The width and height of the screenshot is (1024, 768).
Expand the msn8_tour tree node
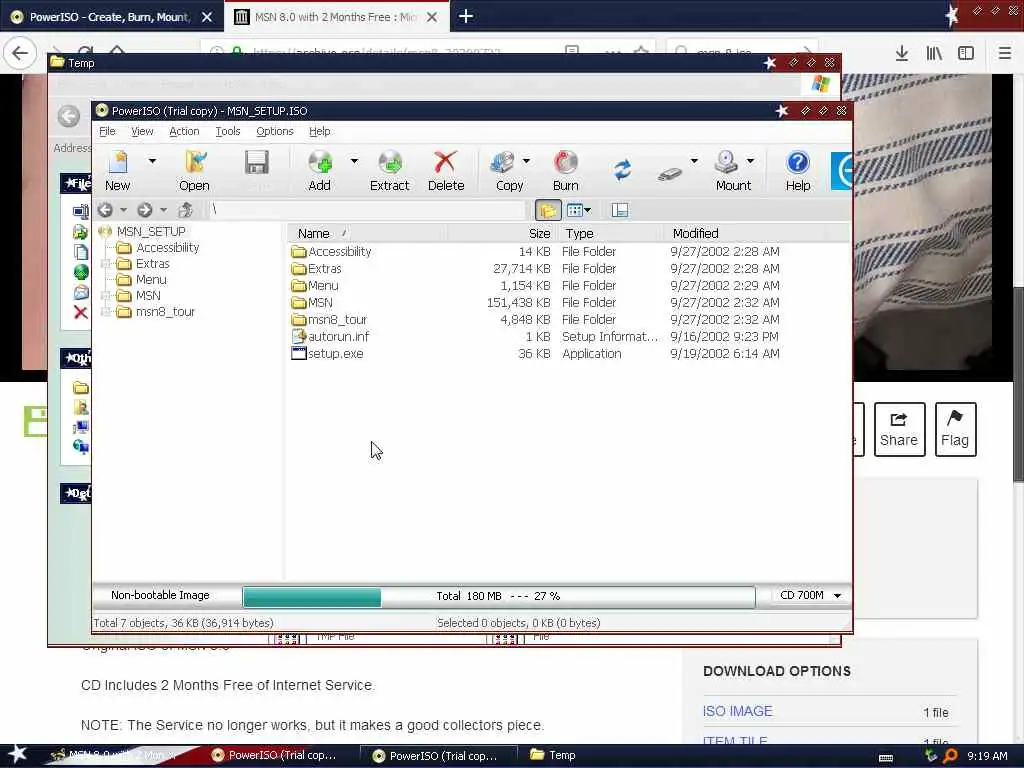pyautogui.click(x=105, y=312)
